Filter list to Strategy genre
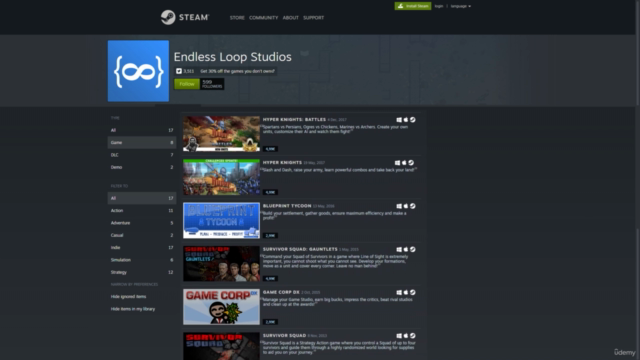 (142, 272)
